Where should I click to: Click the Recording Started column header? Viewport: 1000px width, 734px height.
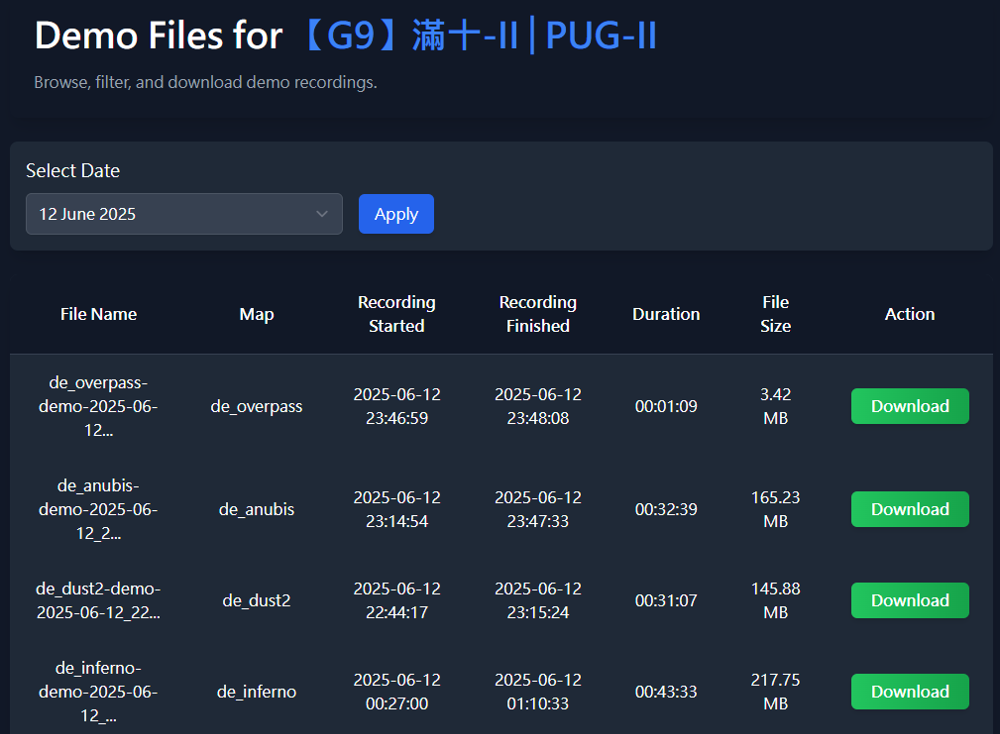pyautogui.click(x=397, y=314)
